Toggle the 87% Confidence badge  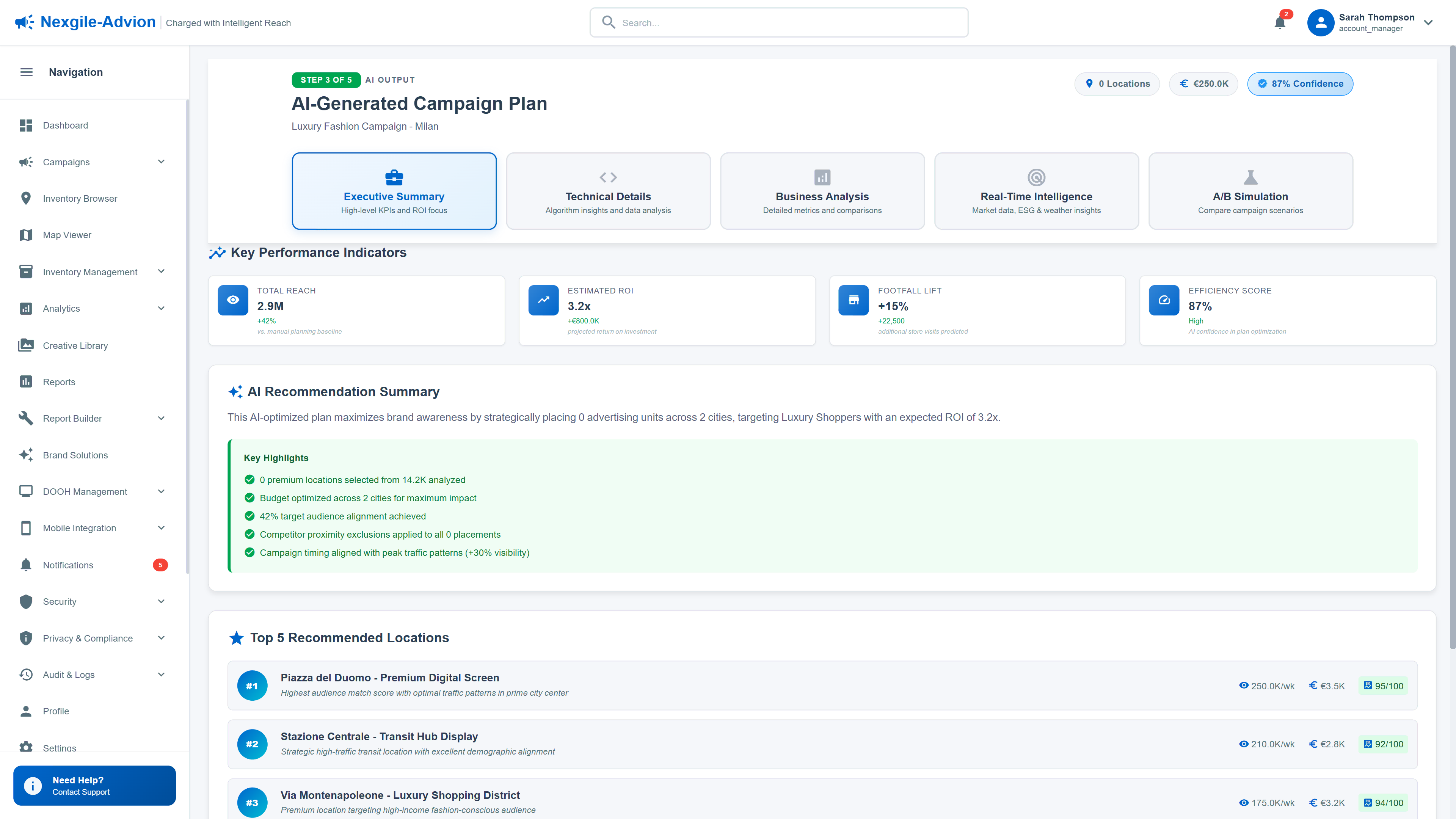(x=1300, y=84)
